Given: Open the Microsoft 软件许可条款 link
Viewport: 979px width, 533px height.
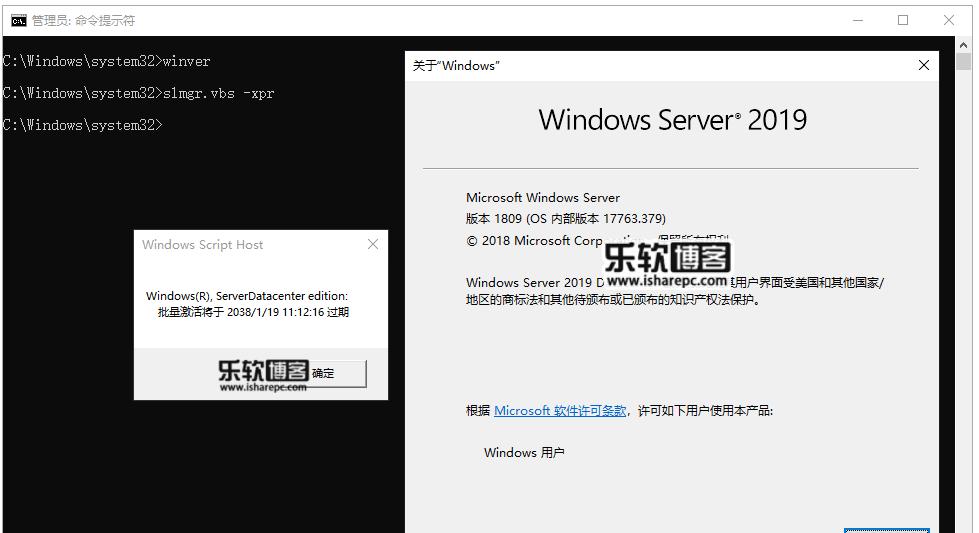Looking at the screenshot, I should coord(560,411).
